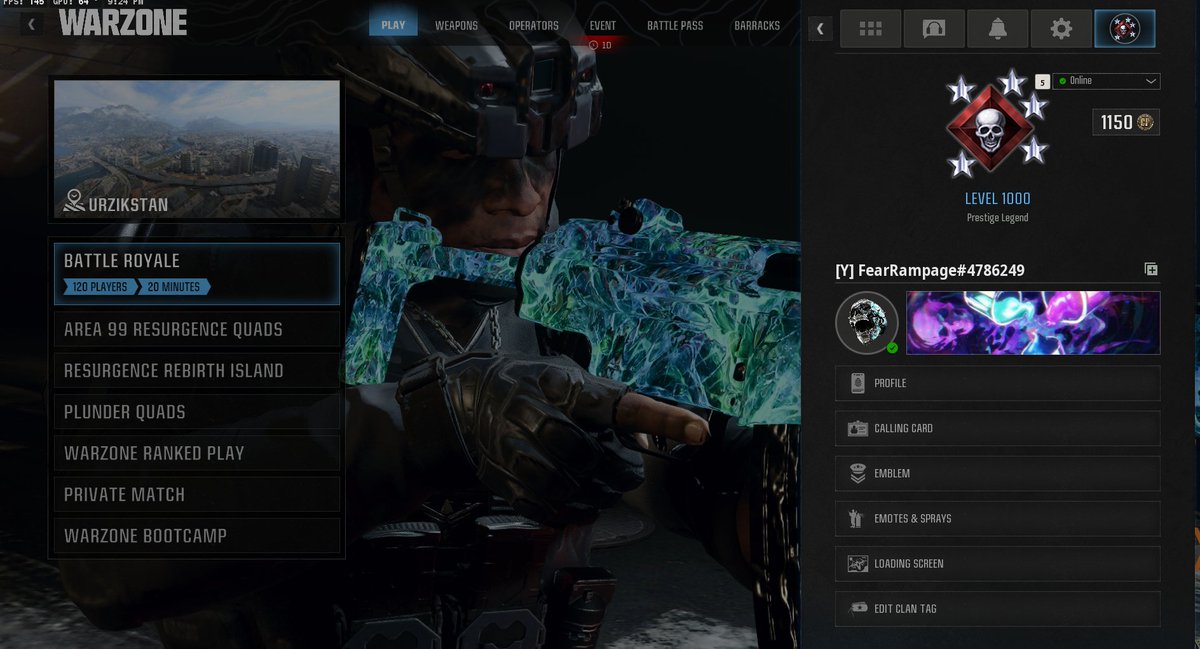The width and height of the screenshot is (1200, 649).
Task: Switch to the Battle Pass tab
Action: click(x=676, y=25)
